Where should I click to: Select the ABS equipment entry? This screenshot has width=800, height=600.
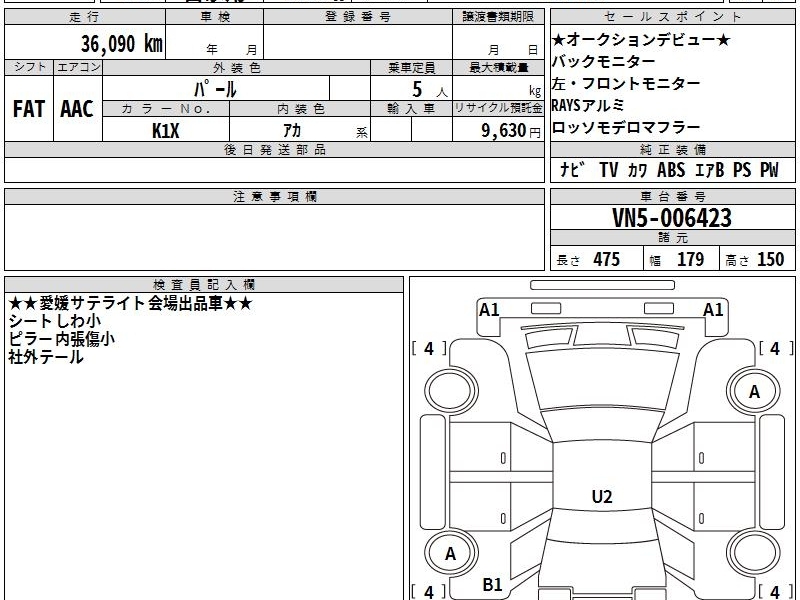[671, 169]
